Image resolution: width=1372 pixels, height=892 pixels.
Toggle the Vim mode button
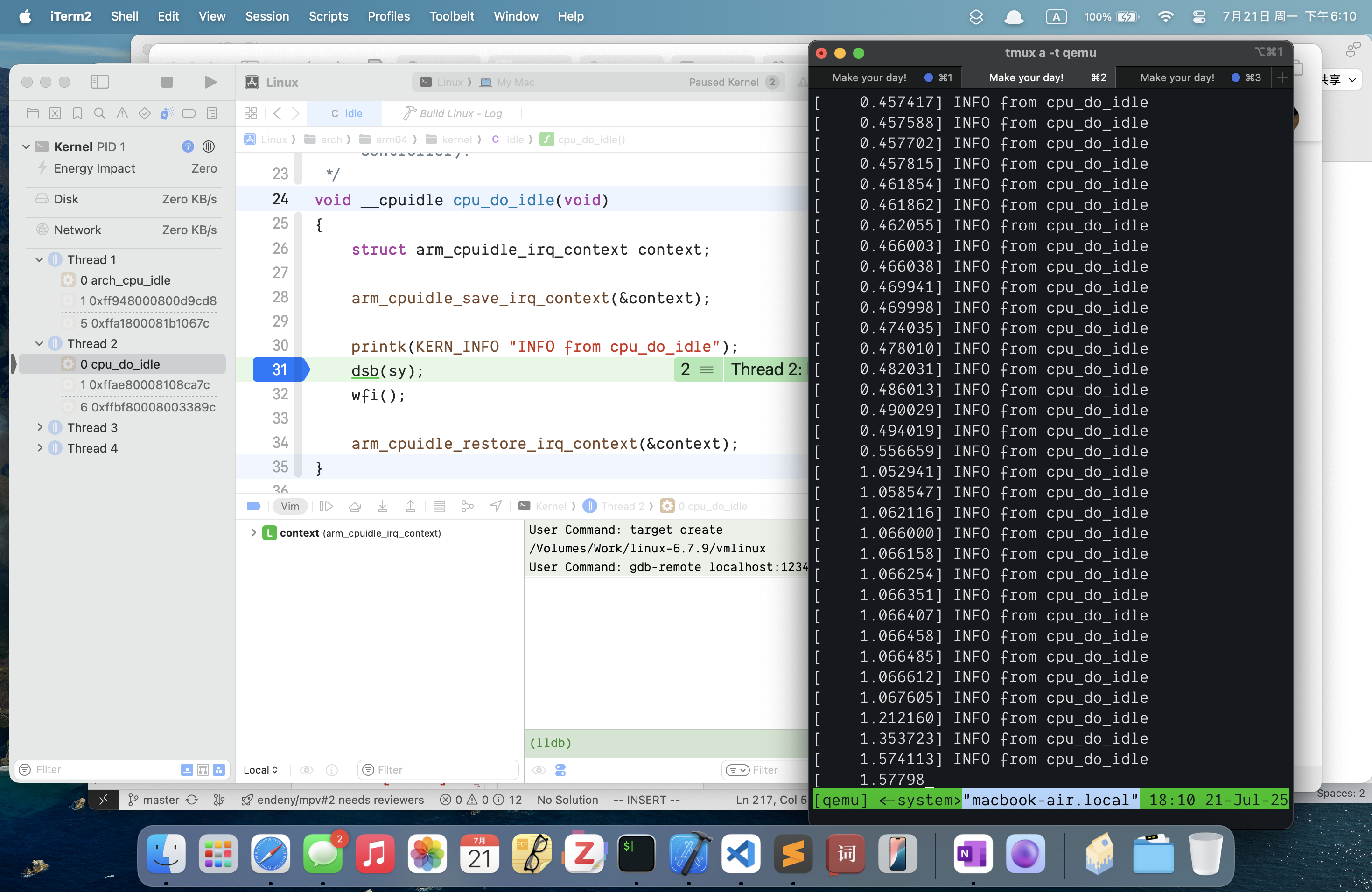(289, 506)
